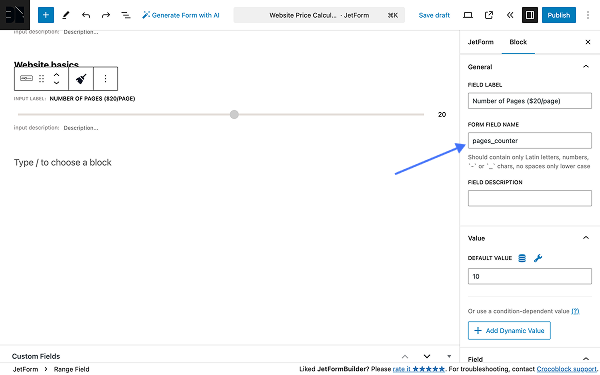Open the top bar options three-dots menu
Image resolution: width=600 pixels, height=375 pixels.
click(x=588, y=15)
